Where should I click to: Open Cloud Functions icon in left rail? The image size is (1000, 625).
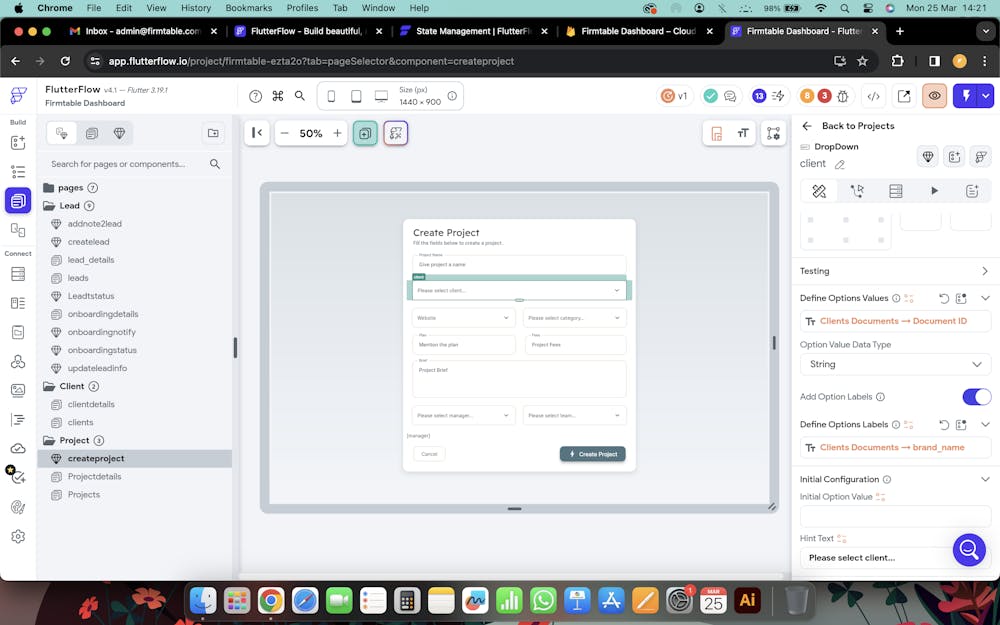18,448
